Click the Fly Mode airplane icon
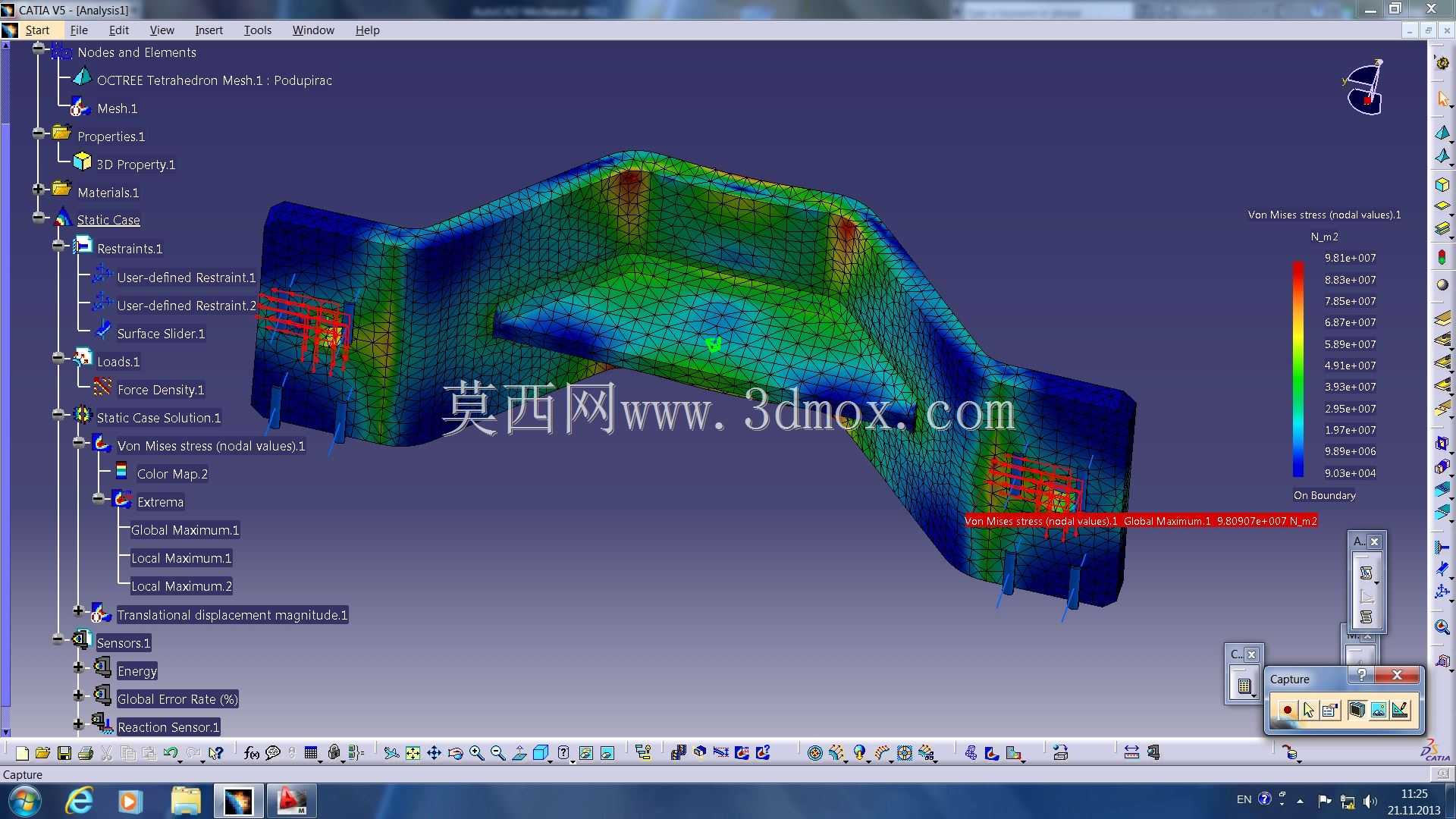Viewport: 1456px width, 819px height. (x=391, y=753)
